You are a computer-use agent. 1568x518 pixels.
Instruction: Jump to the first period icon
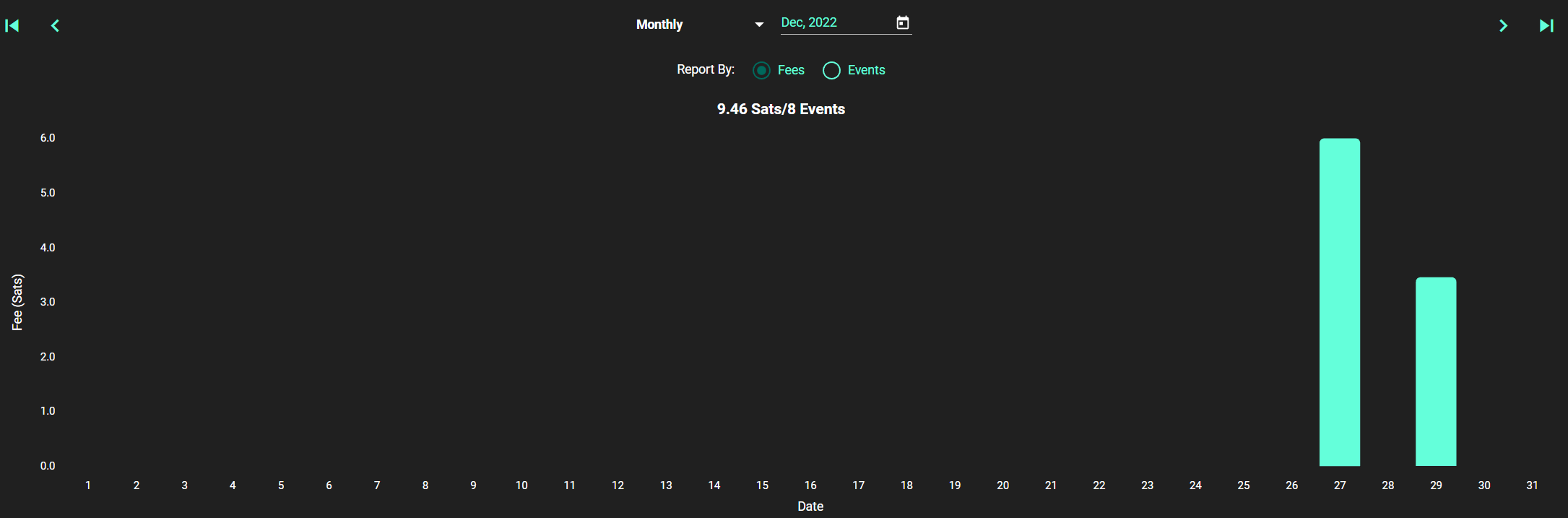click(12, 26)
